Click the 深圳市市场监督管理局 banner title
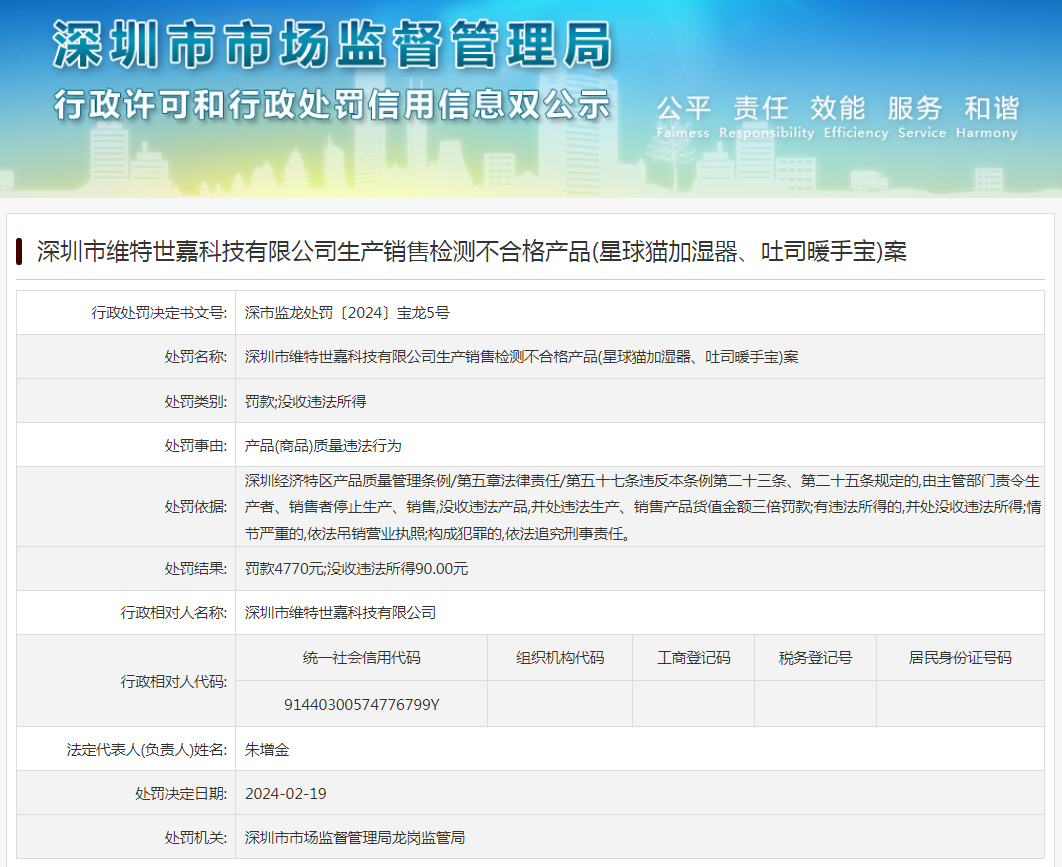The image size is (1062, 867). [x=333, y=45]
